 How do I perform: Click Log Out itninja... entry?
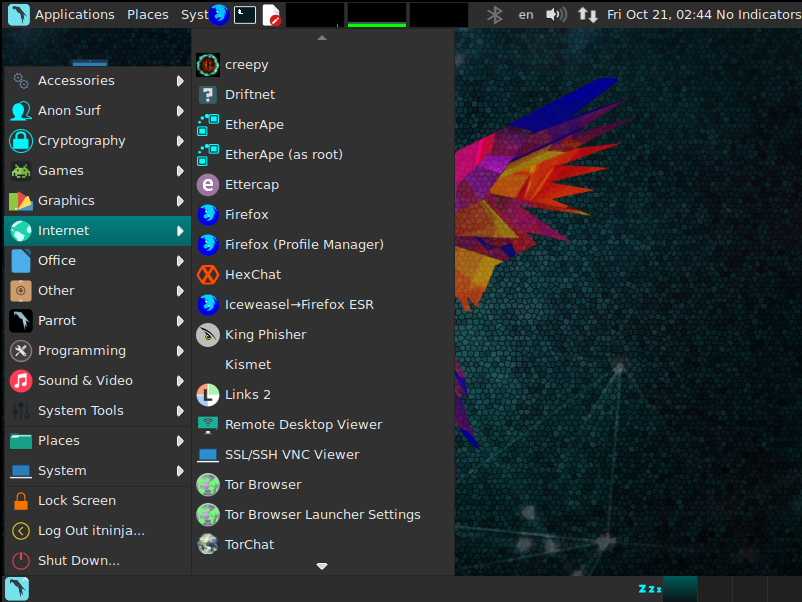tap(97, 531)
